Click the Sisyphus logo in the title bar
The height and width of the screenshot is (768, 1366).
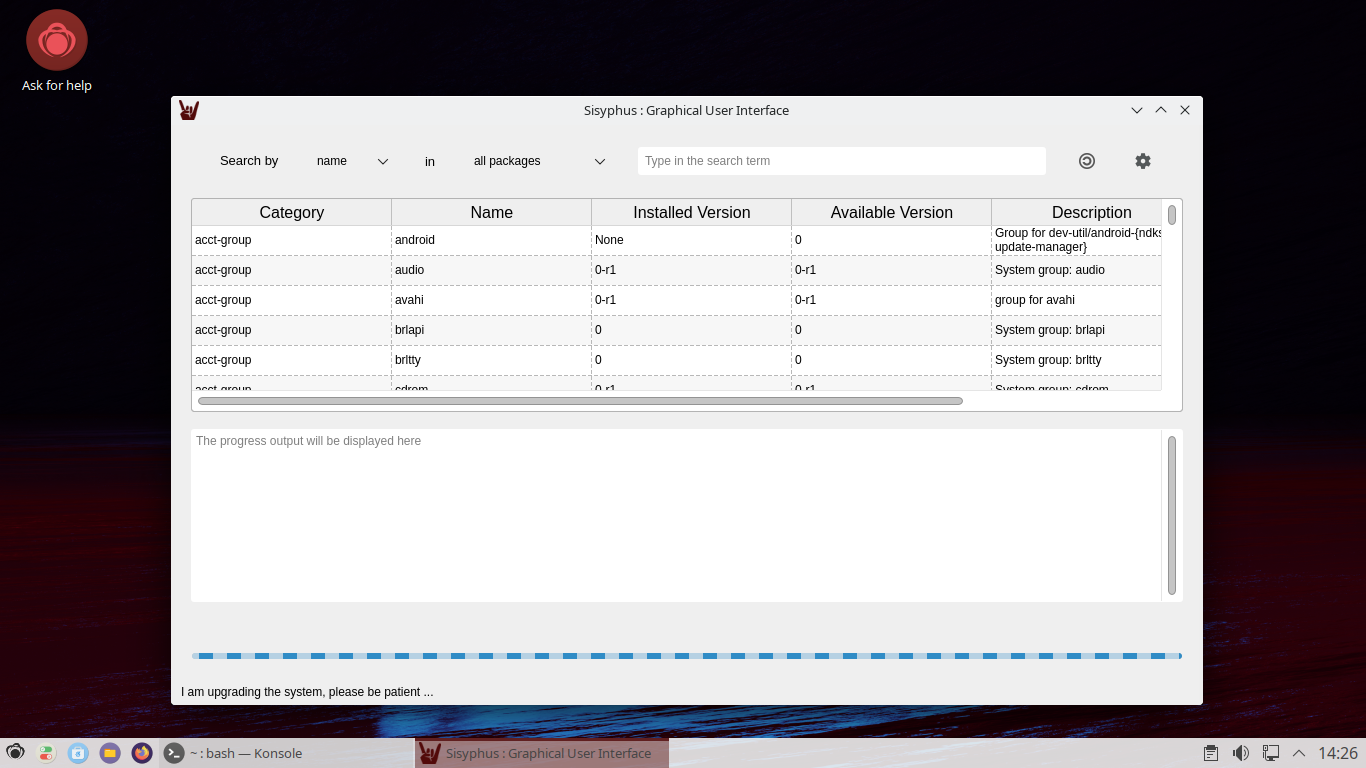pyautogui.click(x=189, y=110)
